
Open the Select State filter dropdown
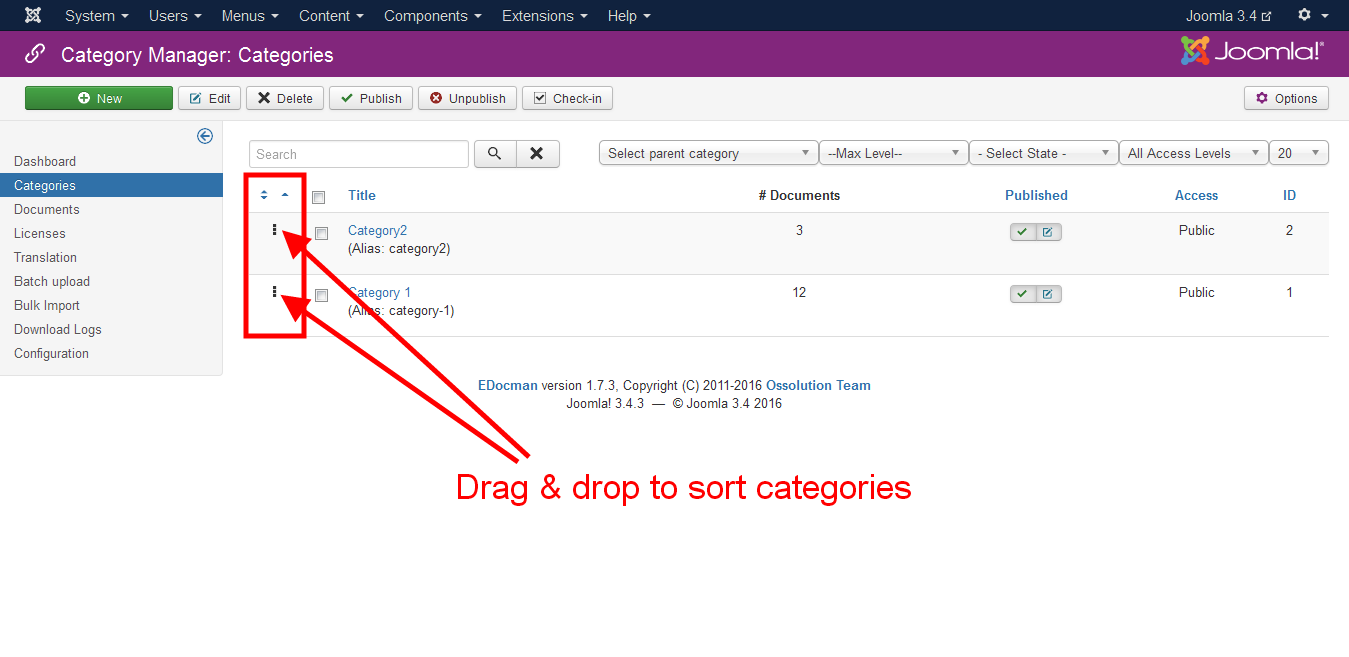pos(1043,153)
